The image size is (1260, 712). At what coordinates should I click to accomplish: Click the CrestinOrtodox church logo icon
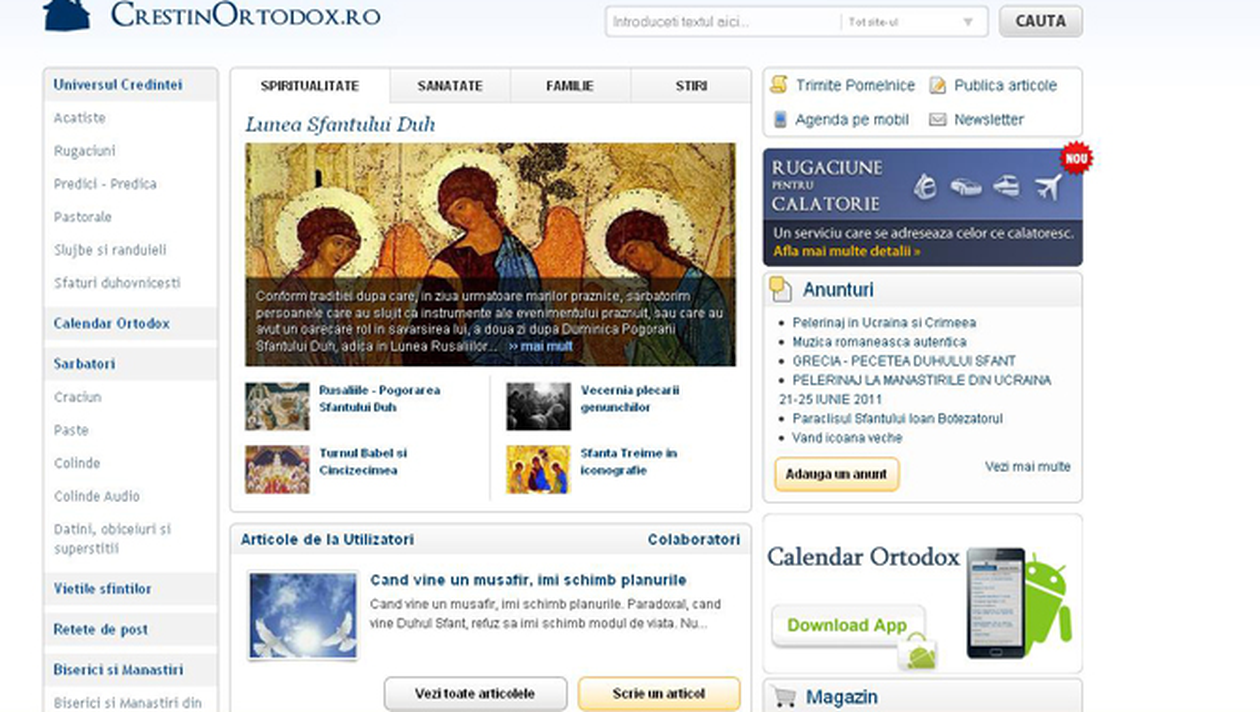tap(66, 14)
